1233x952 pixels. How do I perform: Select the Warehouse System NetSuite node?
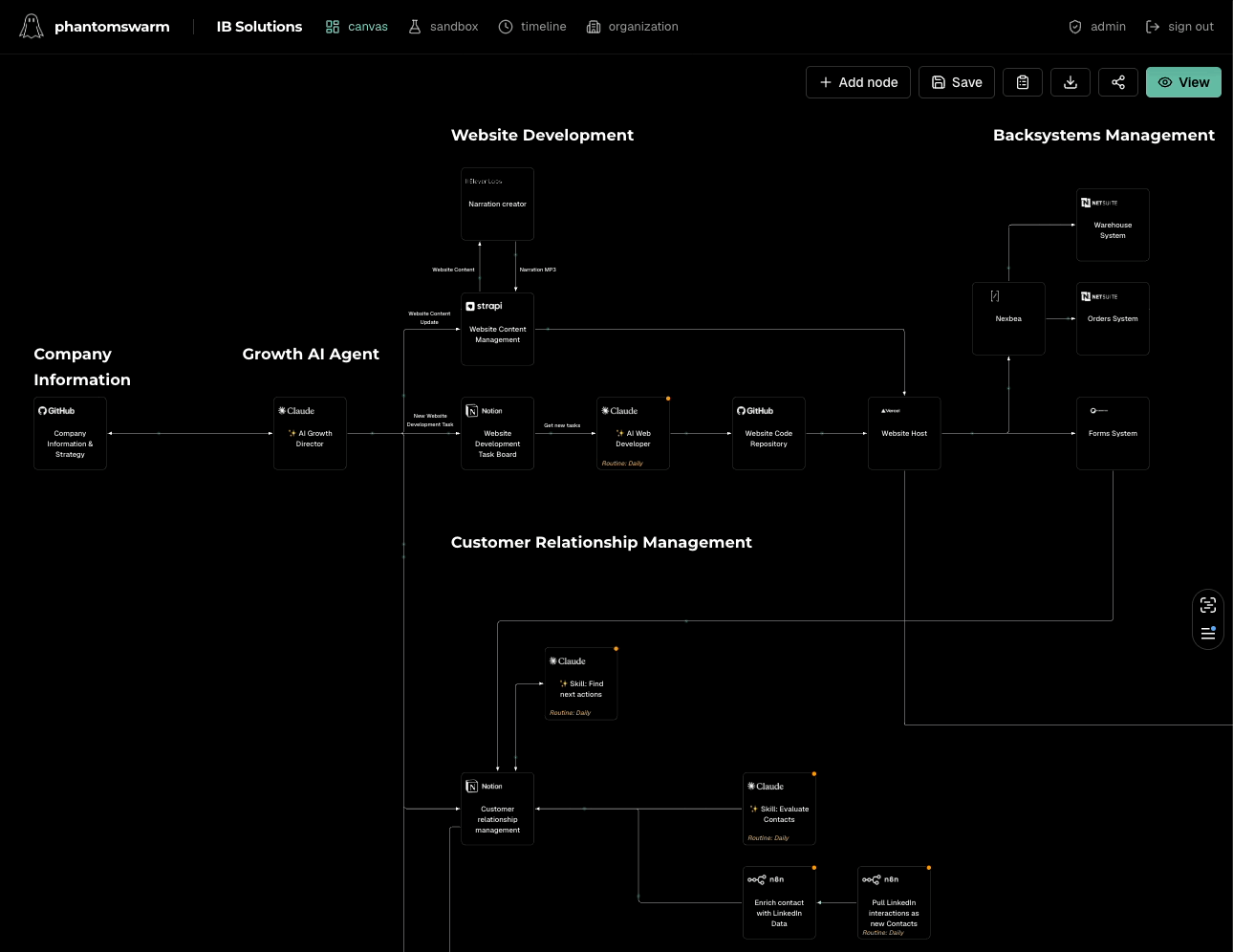(x=1113, y=225)
